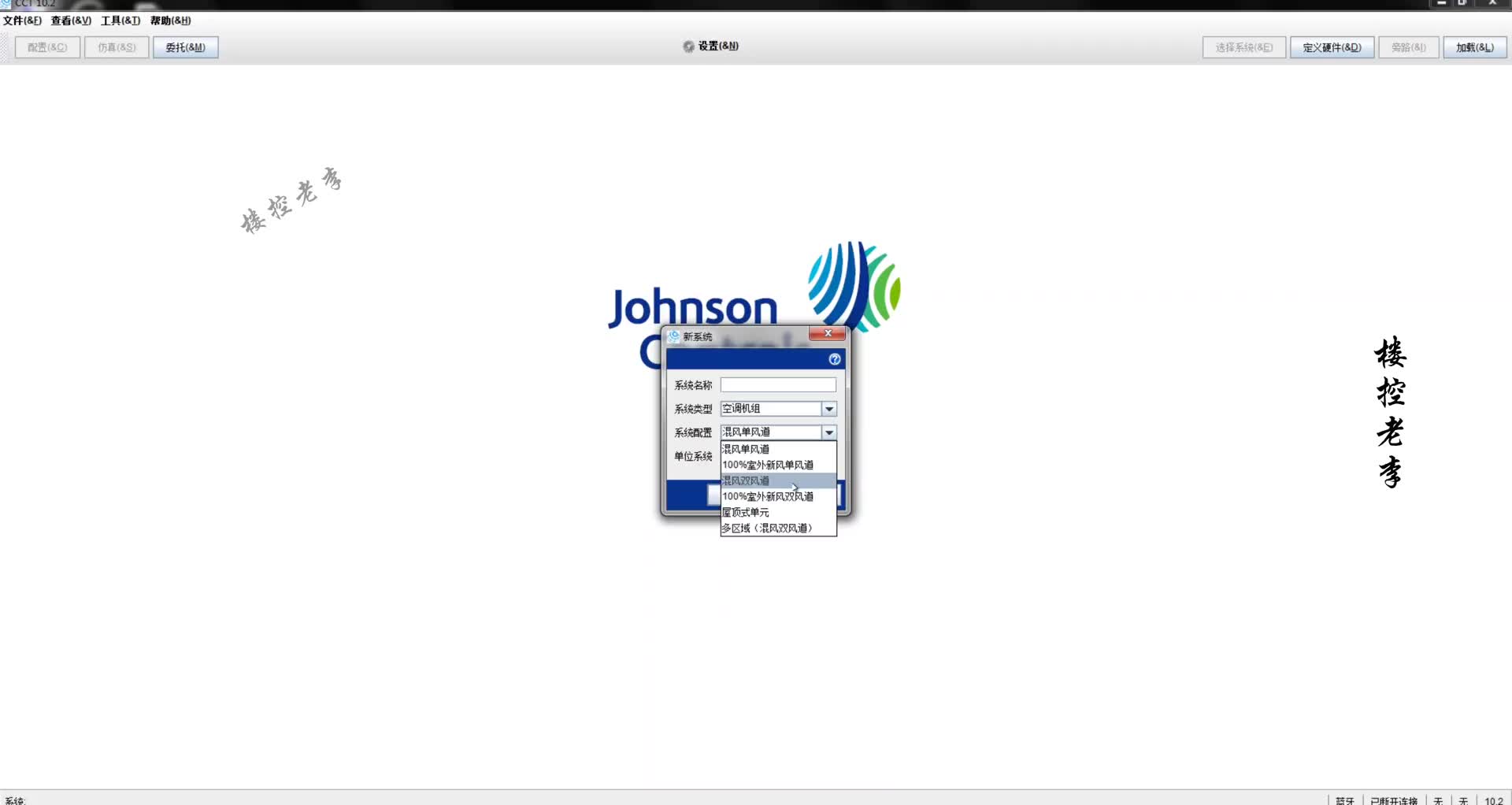Switch to 委托 mode button

[185, 47]
